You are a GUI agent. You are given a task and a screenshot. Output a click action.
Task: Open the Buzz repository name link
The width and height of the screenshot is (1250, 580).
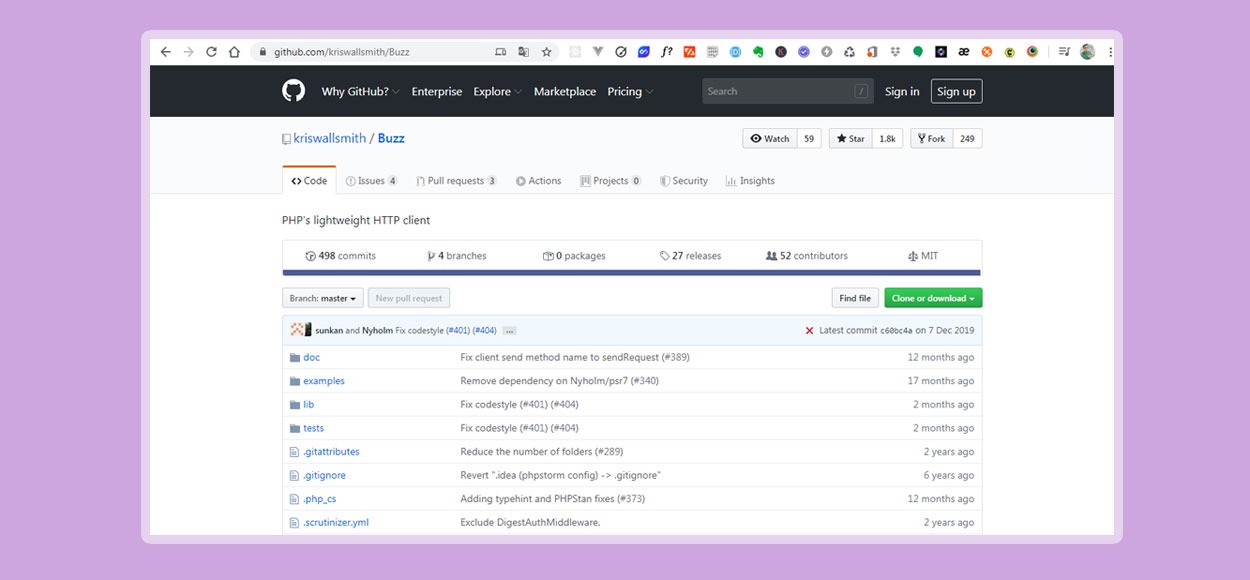click(391, 139)
